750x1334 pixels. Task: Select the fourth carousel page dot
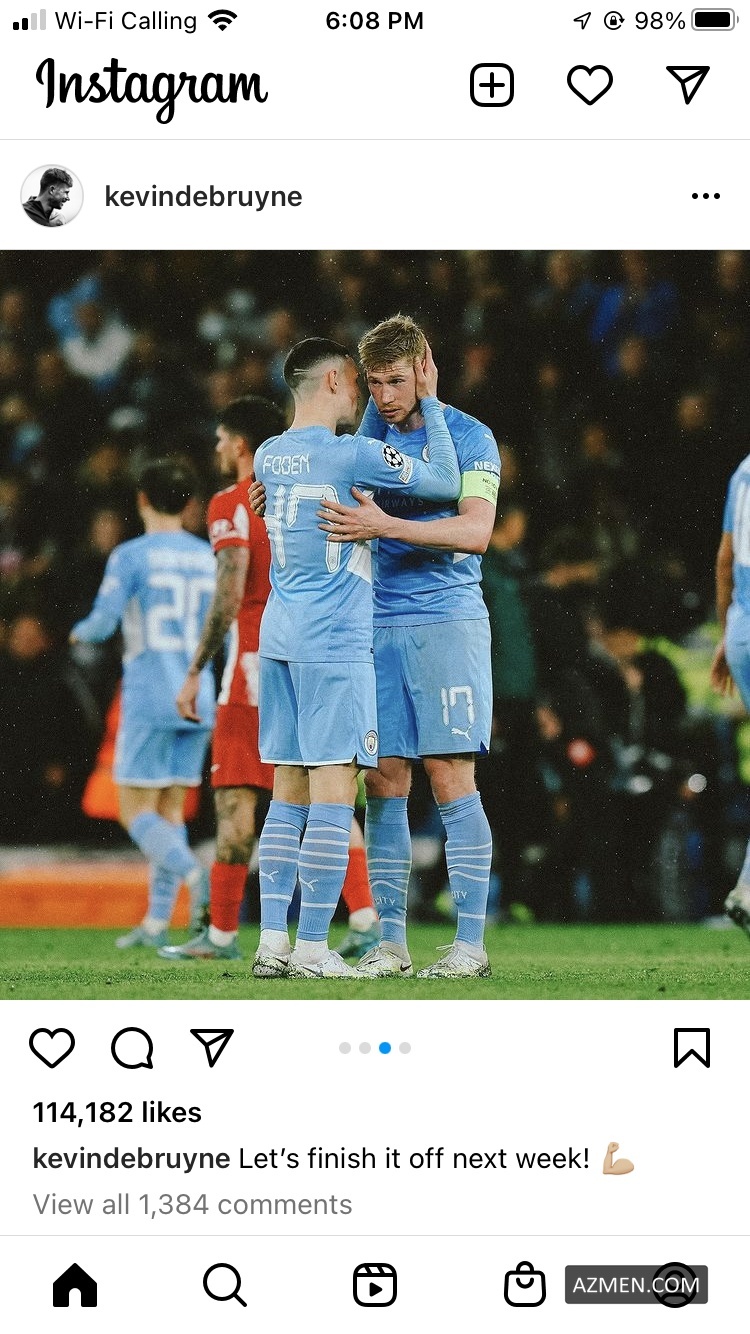pyautogui.click(x=405, y=1048)
